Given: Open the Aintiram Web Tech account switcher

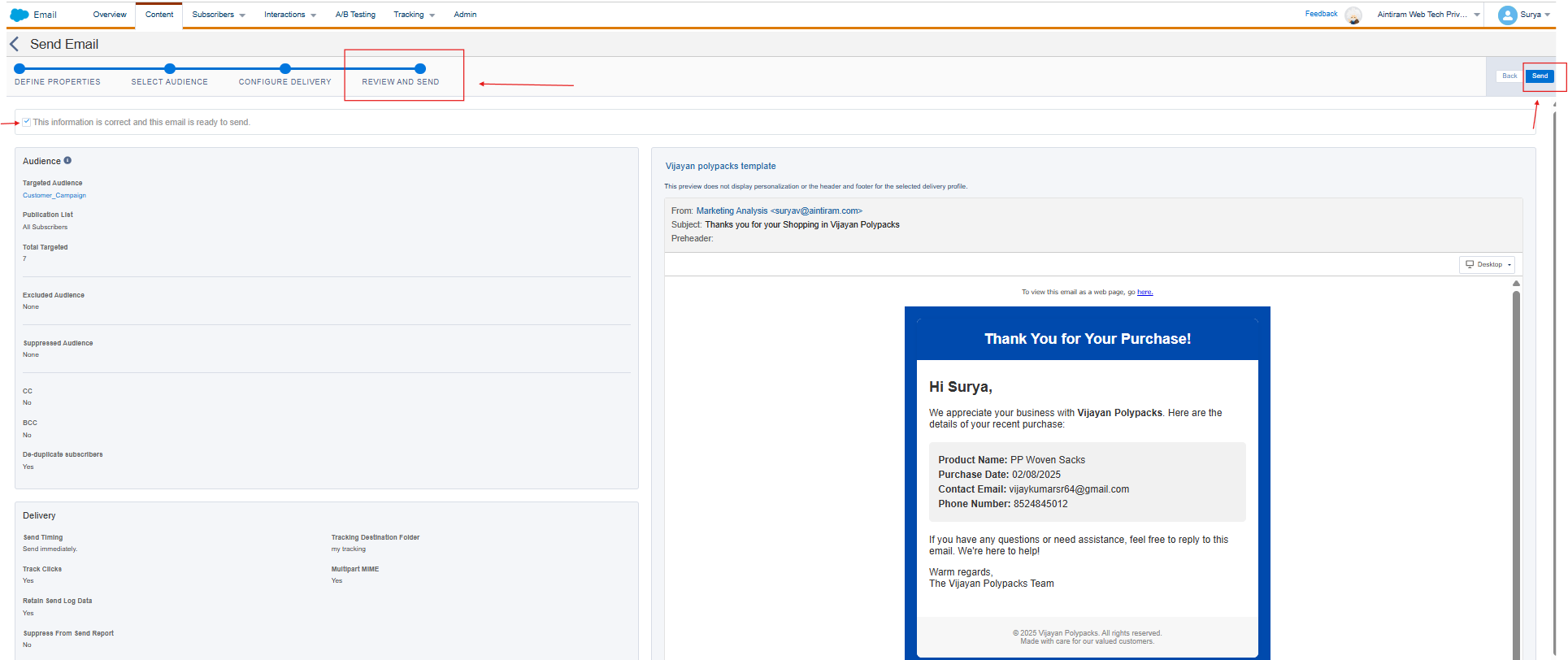Looking at the screenshot, I should coord(1428,15).
